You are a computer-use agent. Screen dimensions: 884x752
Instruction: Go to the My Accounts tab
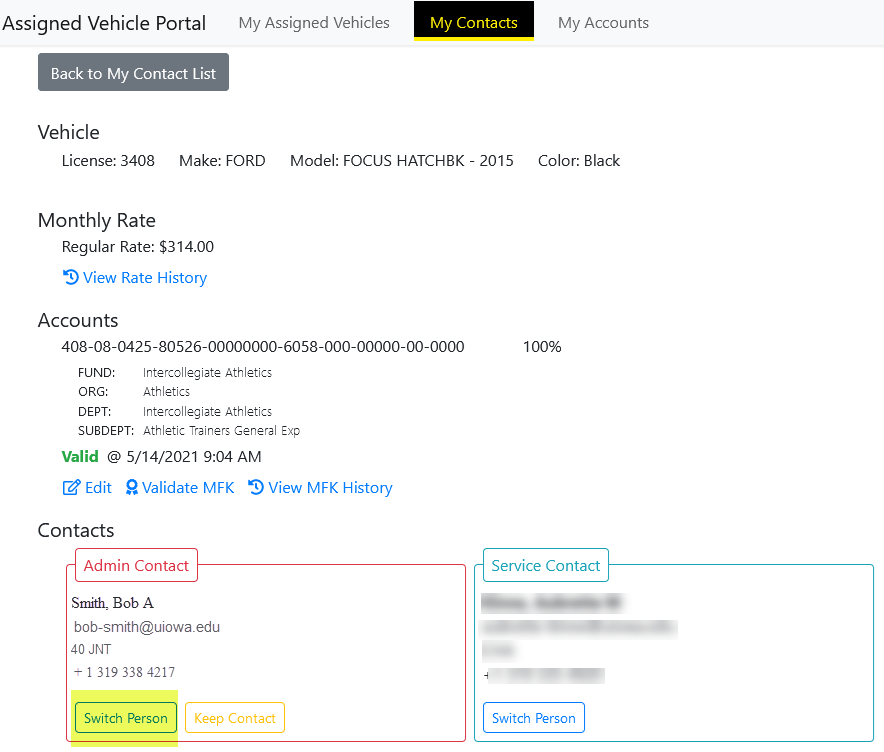pyautogui.click(x=603, y=23)
